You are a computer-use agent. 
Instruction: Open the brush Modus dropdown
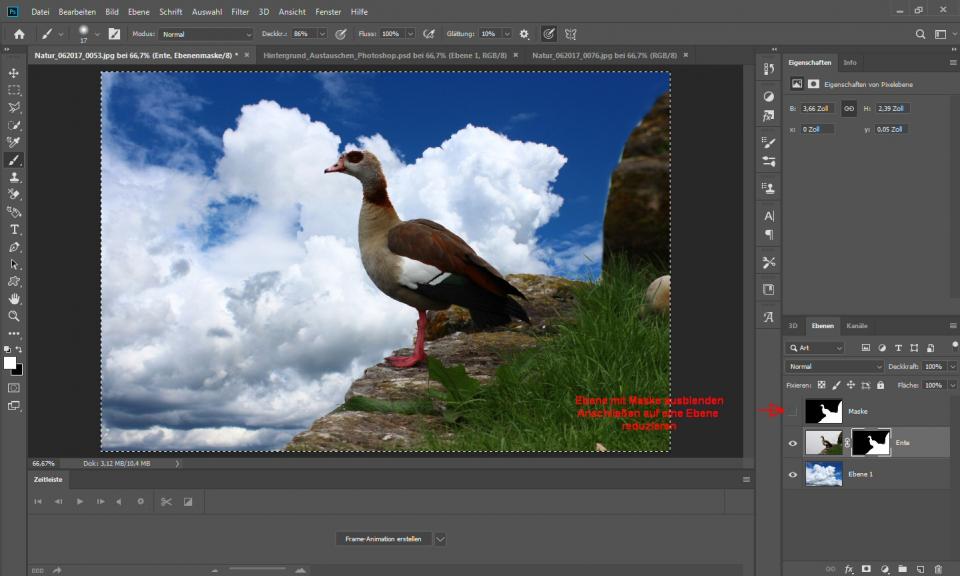(x=205, y=34)
